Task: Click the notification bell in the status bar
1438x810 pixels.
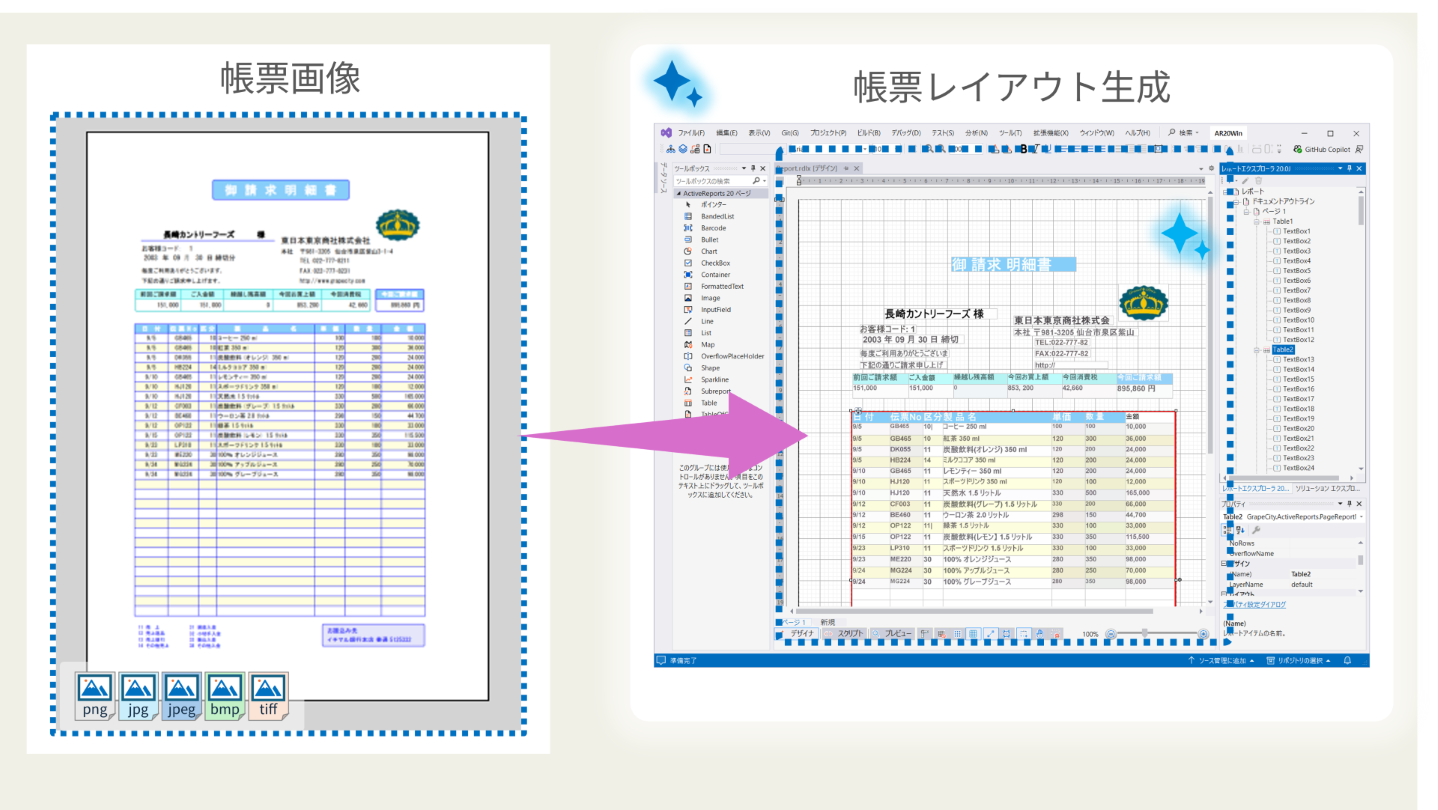Action: (x=1347, y=660)
